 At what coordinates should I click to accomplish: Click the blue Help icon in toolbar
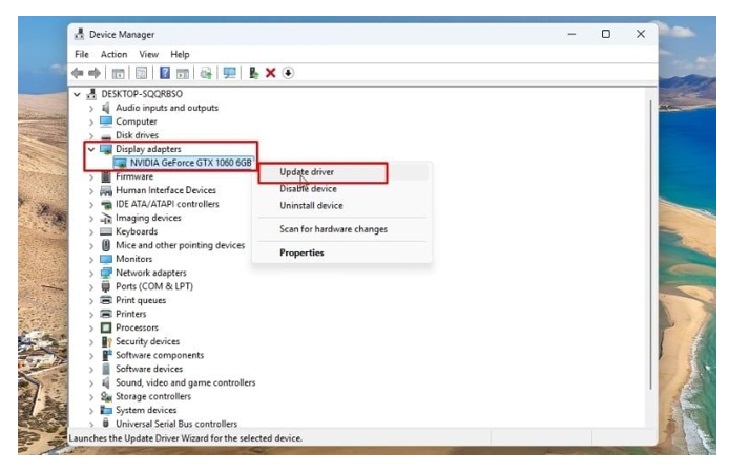pyautogui.click(x=165, y=73)
